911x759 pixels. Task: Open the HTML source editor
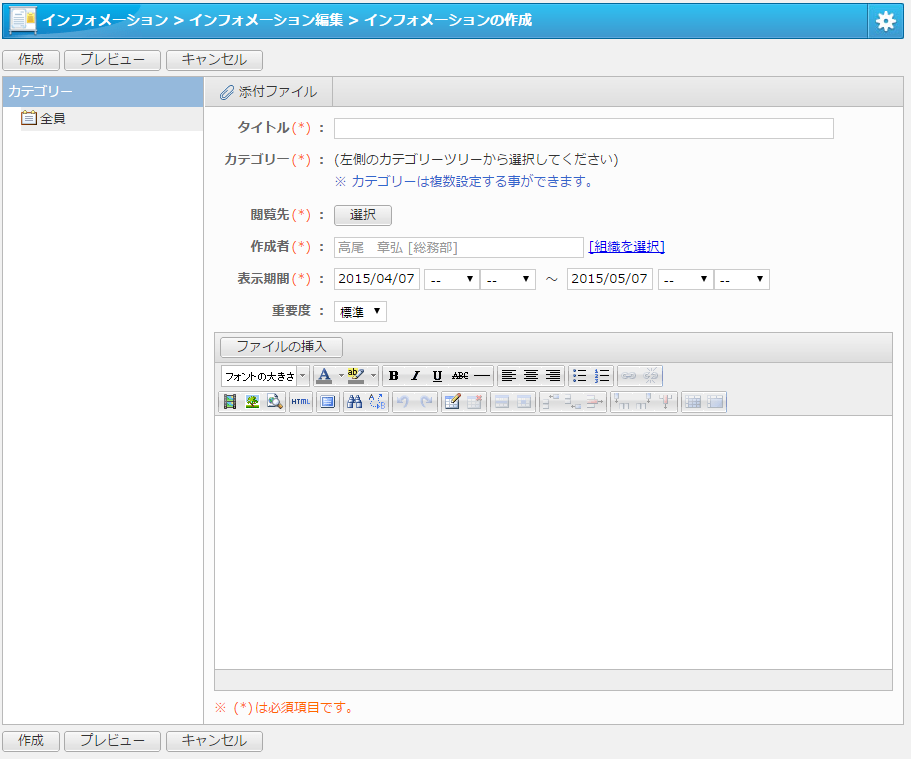pyautogui.click(x=301, y=402)
